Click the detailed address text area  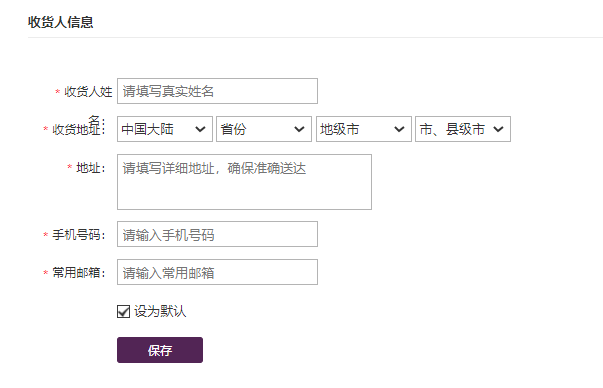[x=245, y=182]
